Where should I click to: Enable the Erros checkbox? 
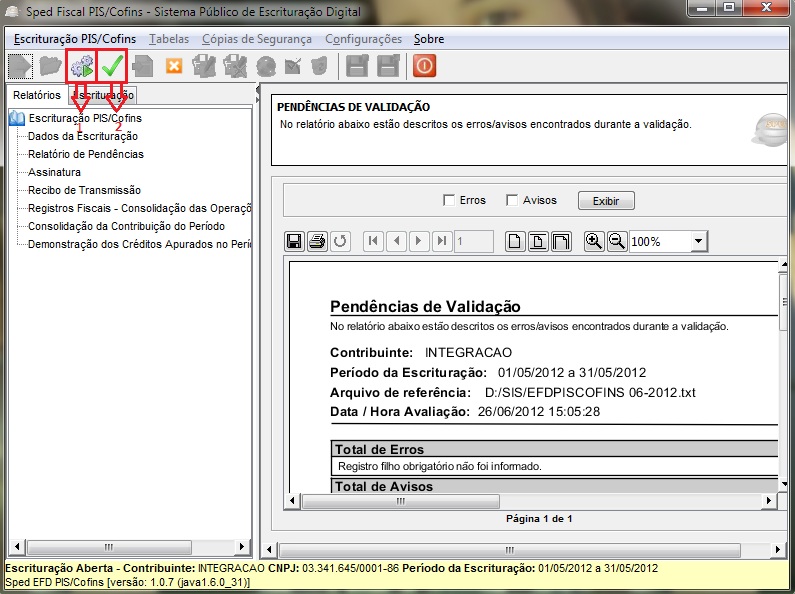(x=449, y=200)
